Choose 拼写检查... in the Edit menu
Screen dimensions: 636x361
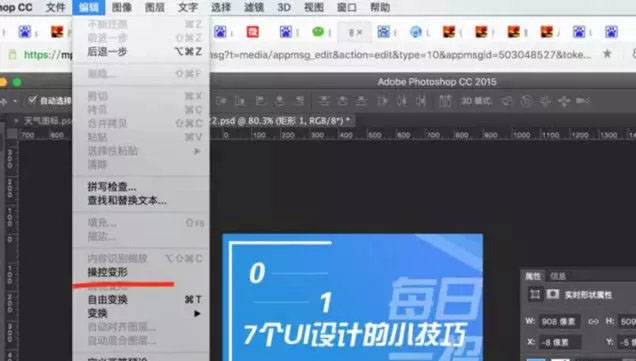click(141, 187)
